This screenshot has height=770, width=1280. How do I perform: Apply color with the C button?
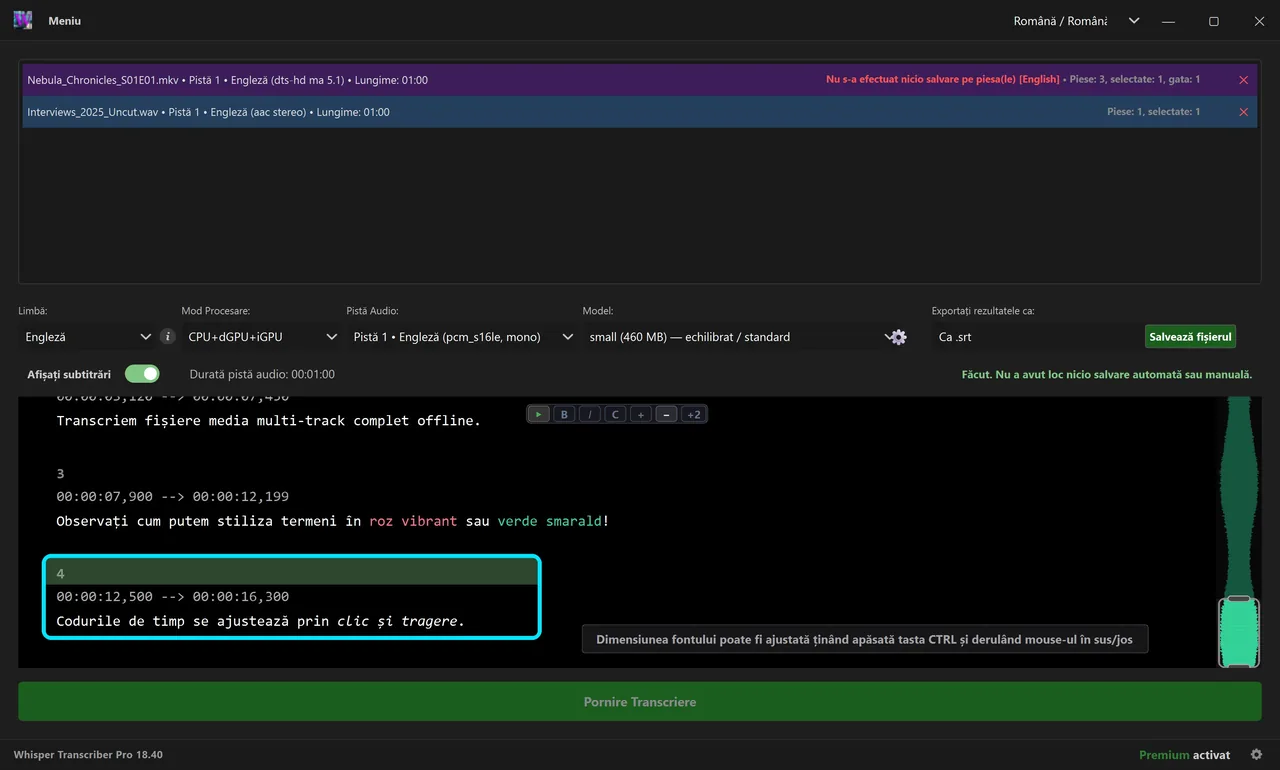coord(616,414)
